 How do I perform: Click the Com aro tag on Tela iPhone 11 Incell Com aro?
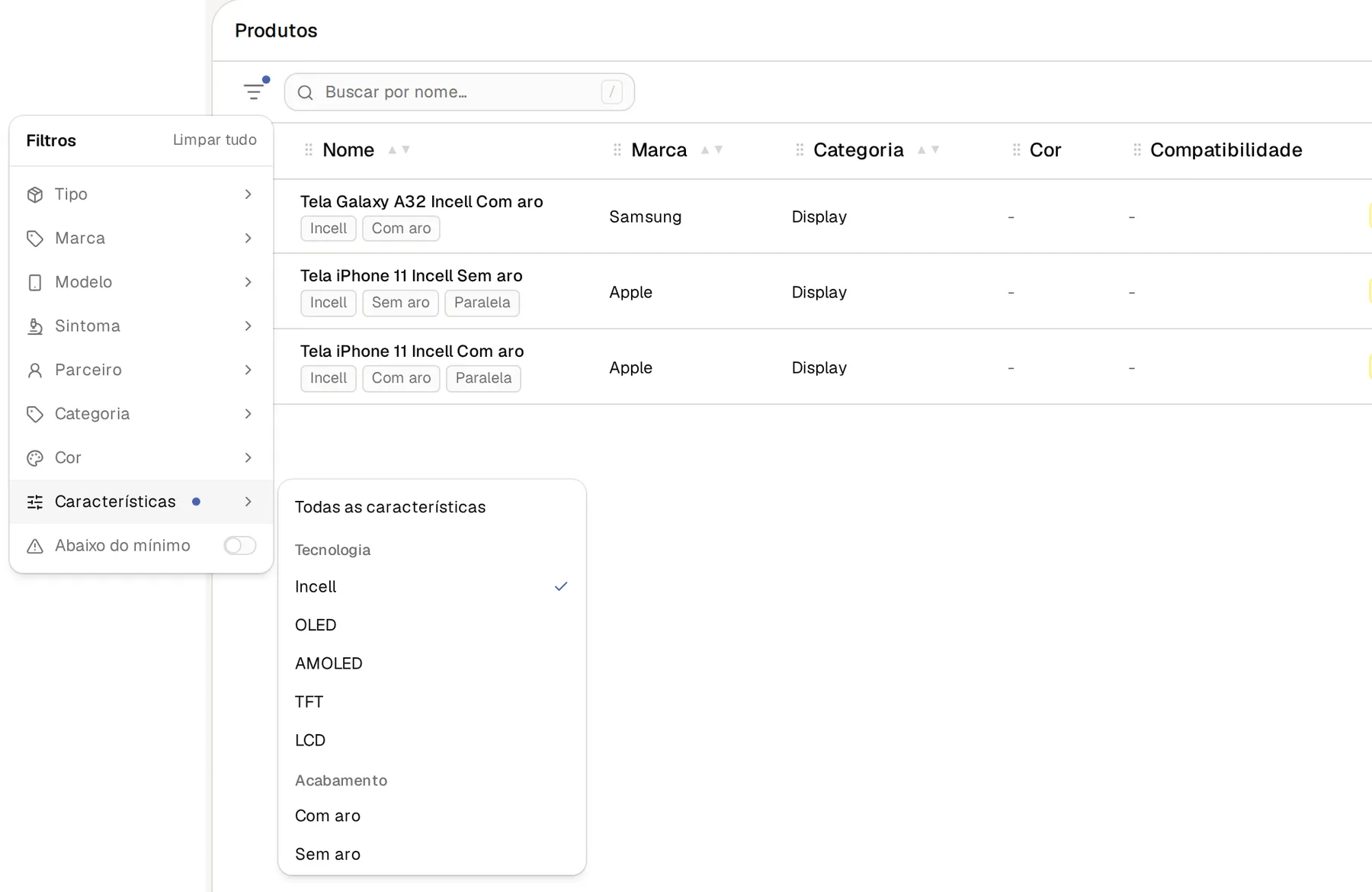[401, 378]
